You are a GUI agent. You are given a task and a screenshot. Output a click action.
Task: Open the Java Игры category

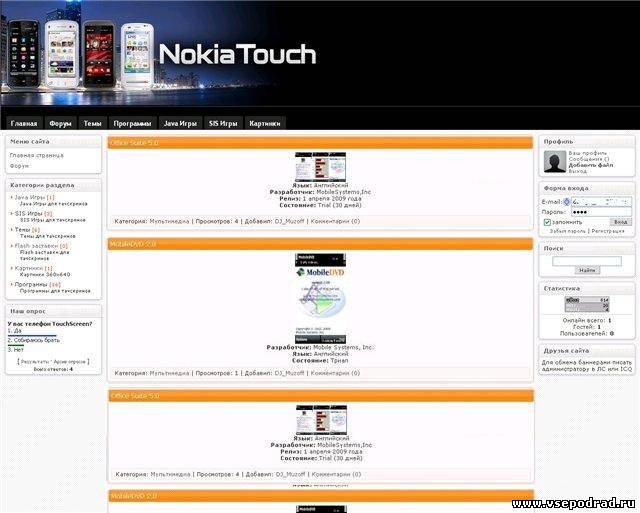pos(29,197)
